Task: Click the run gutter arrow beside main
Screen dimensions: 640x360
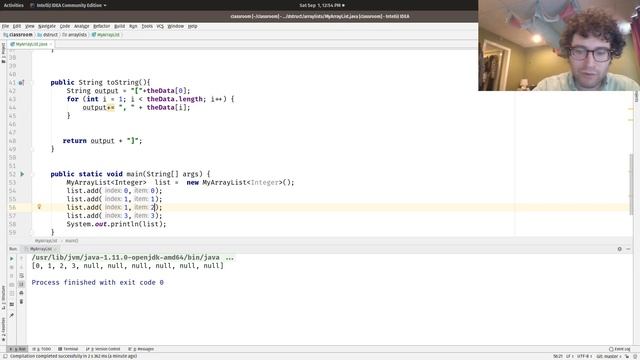Action: click(x=22, y=174)
